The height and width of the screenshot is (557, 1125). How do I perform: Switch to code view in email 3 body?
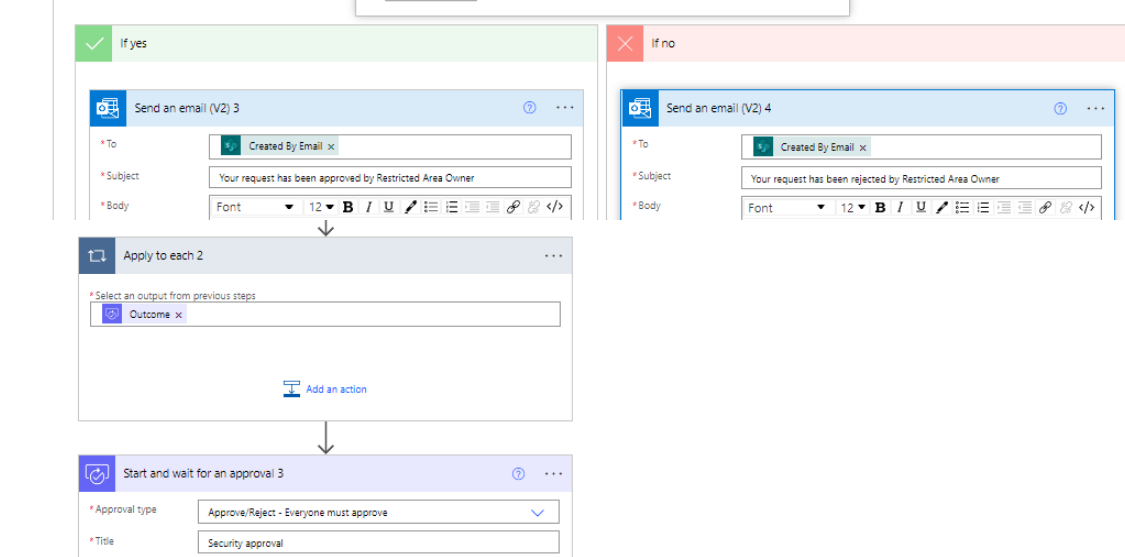(555, 207)
